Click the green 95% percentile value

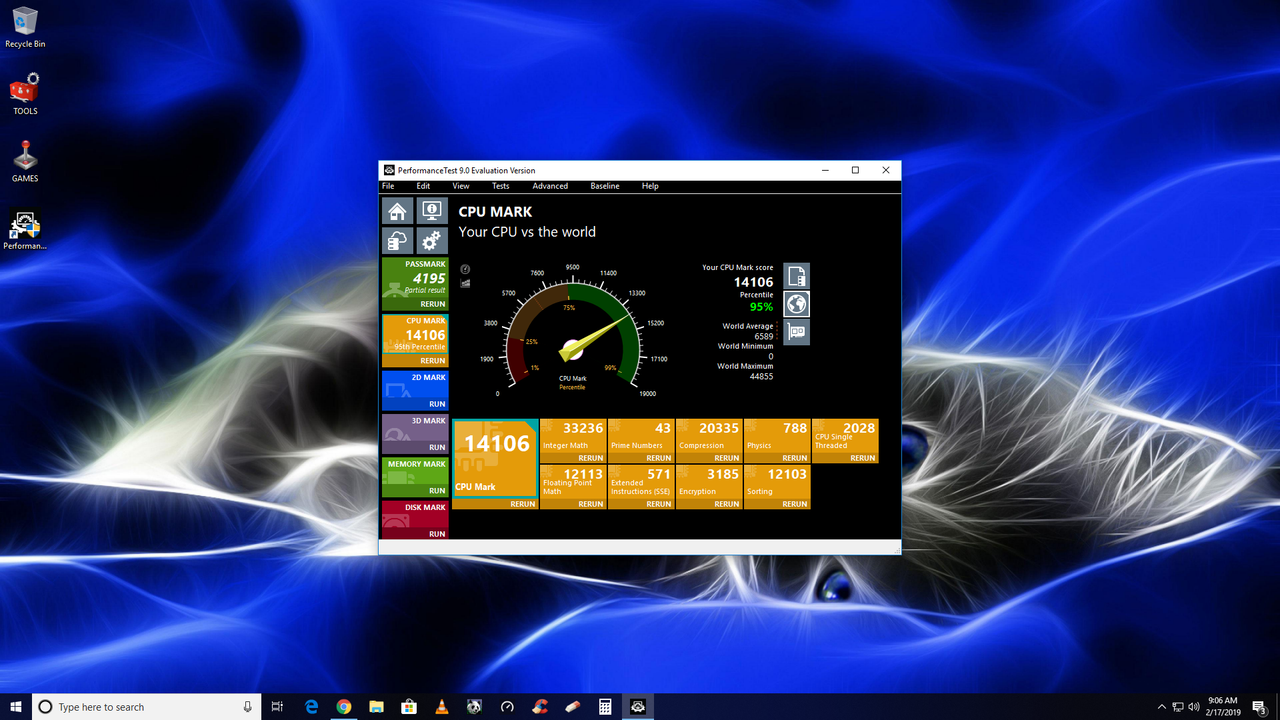point(762,307)
